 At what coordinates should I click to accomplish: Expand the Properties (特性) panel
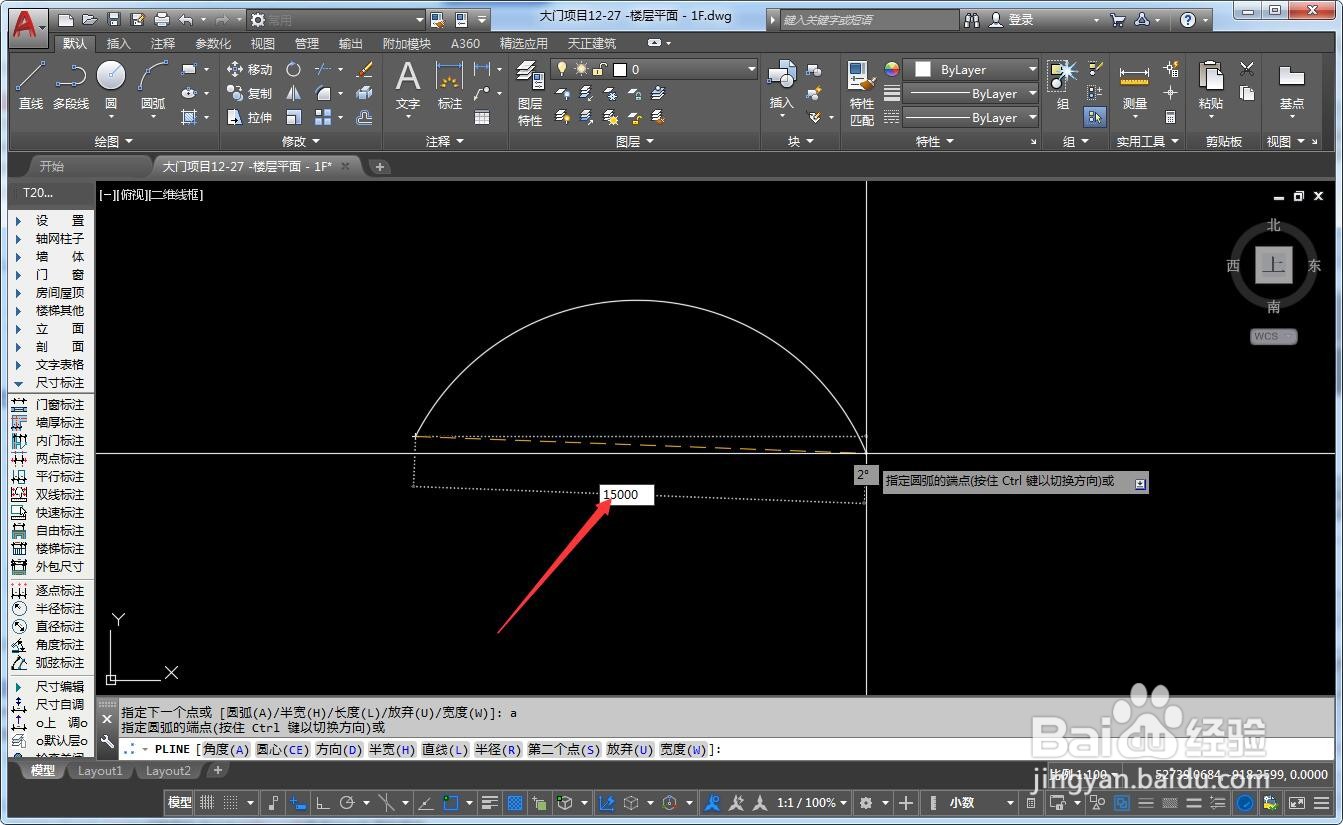pyautogui.click(x=935, y=142)
